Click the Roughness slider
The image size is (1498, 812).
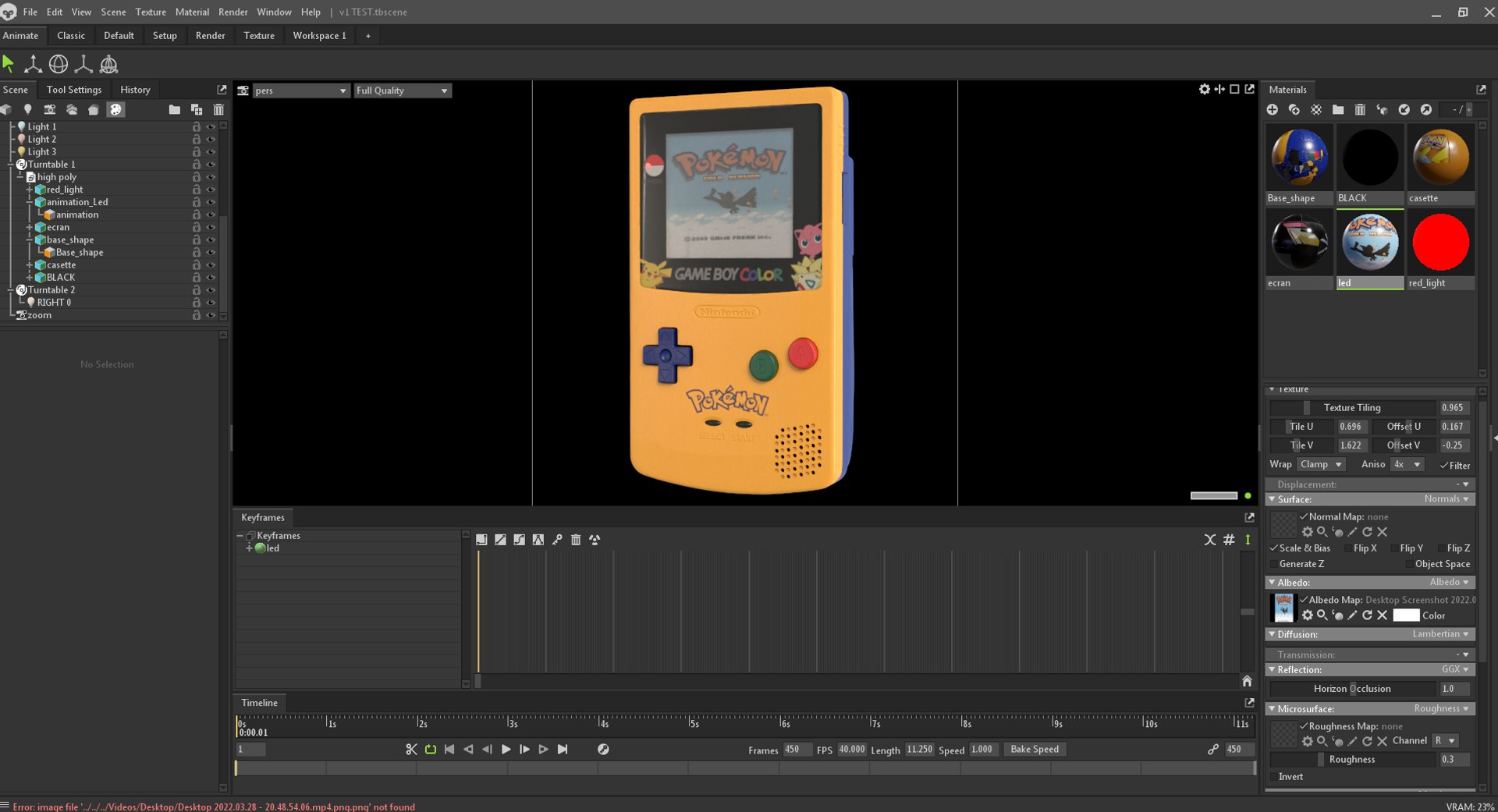click(x=1353, y=760)
